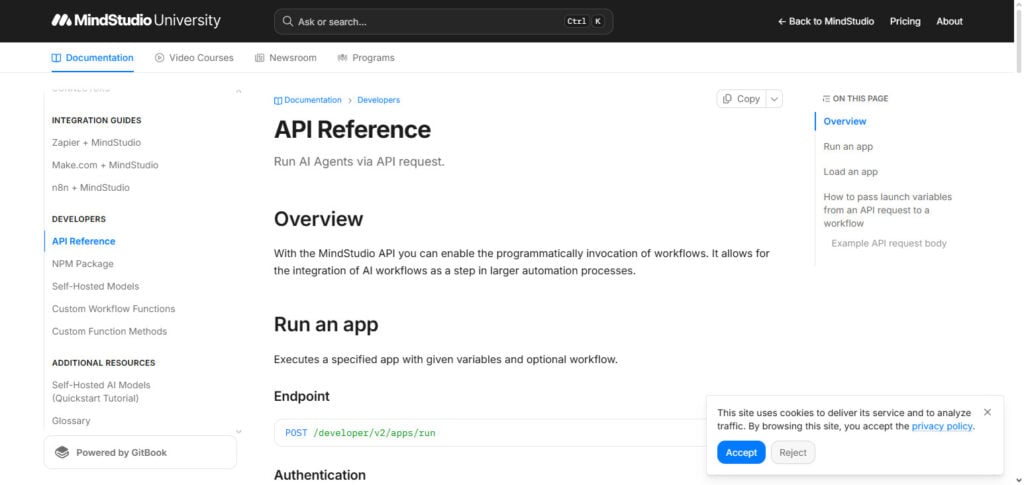Focus the Ask or search field

[x=443, y=22]
